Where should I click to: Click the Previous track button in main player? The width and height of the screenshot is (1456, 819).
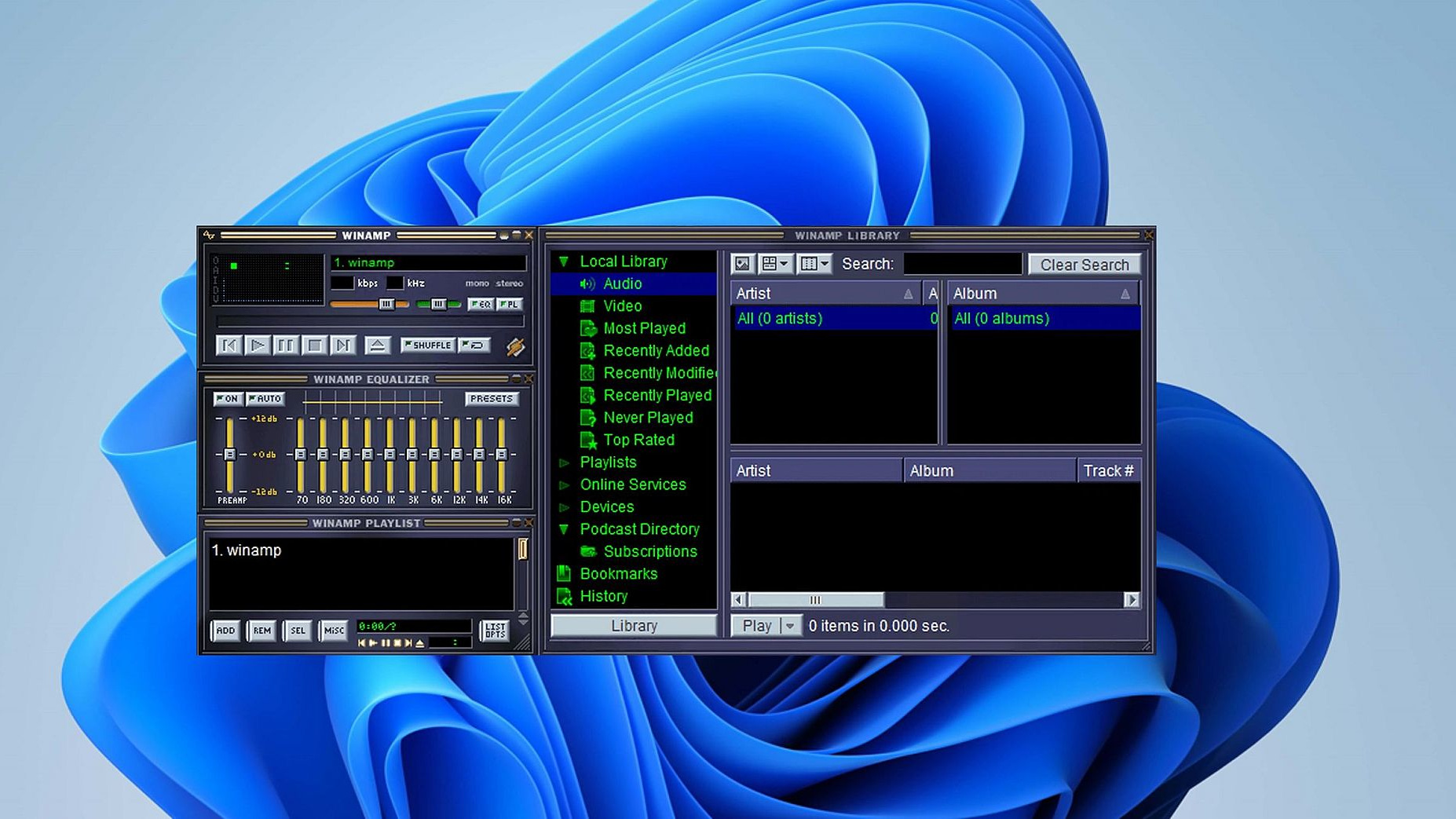pos(229,346)
